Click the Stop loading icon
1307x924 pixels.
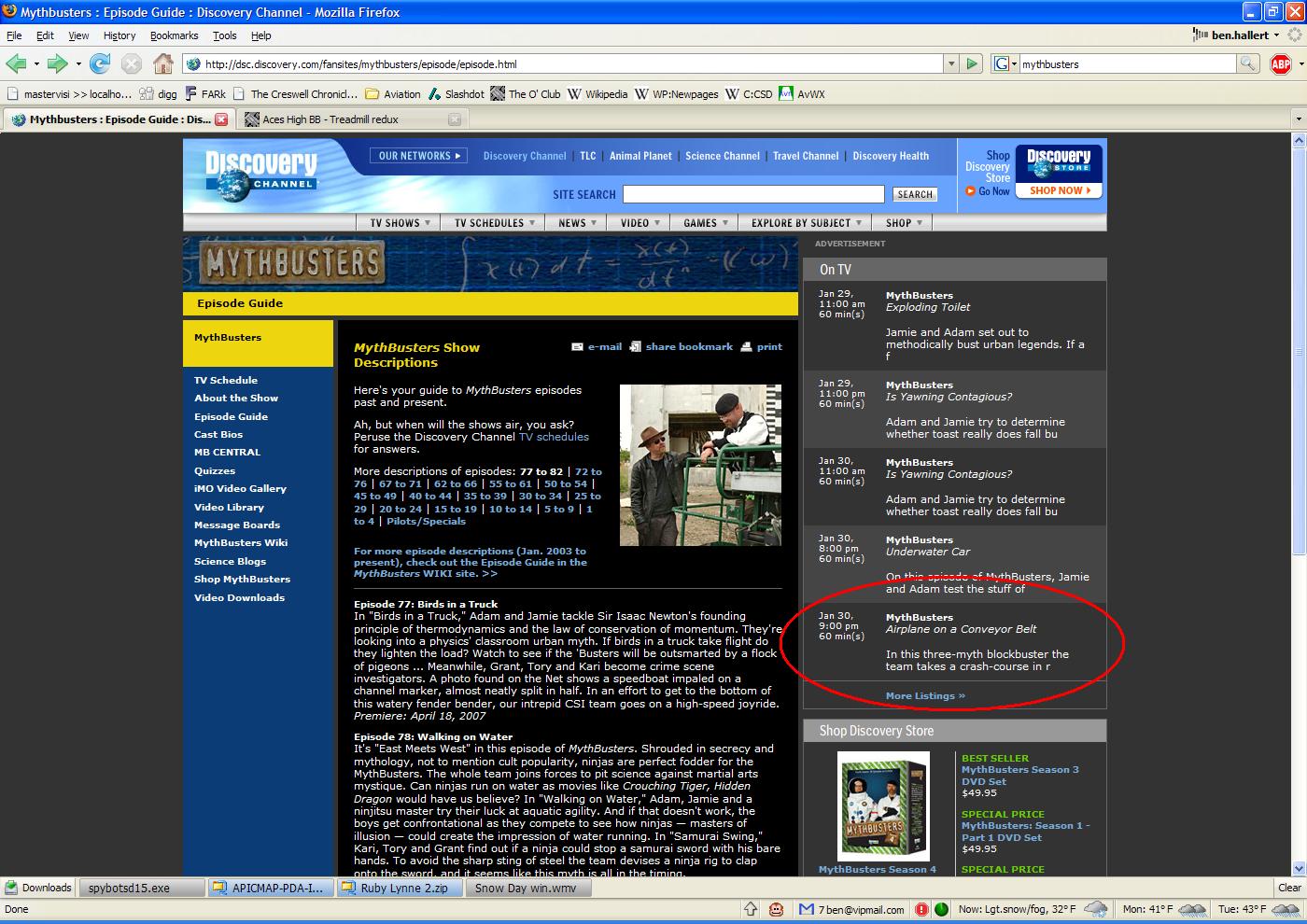tap(132, 63)
